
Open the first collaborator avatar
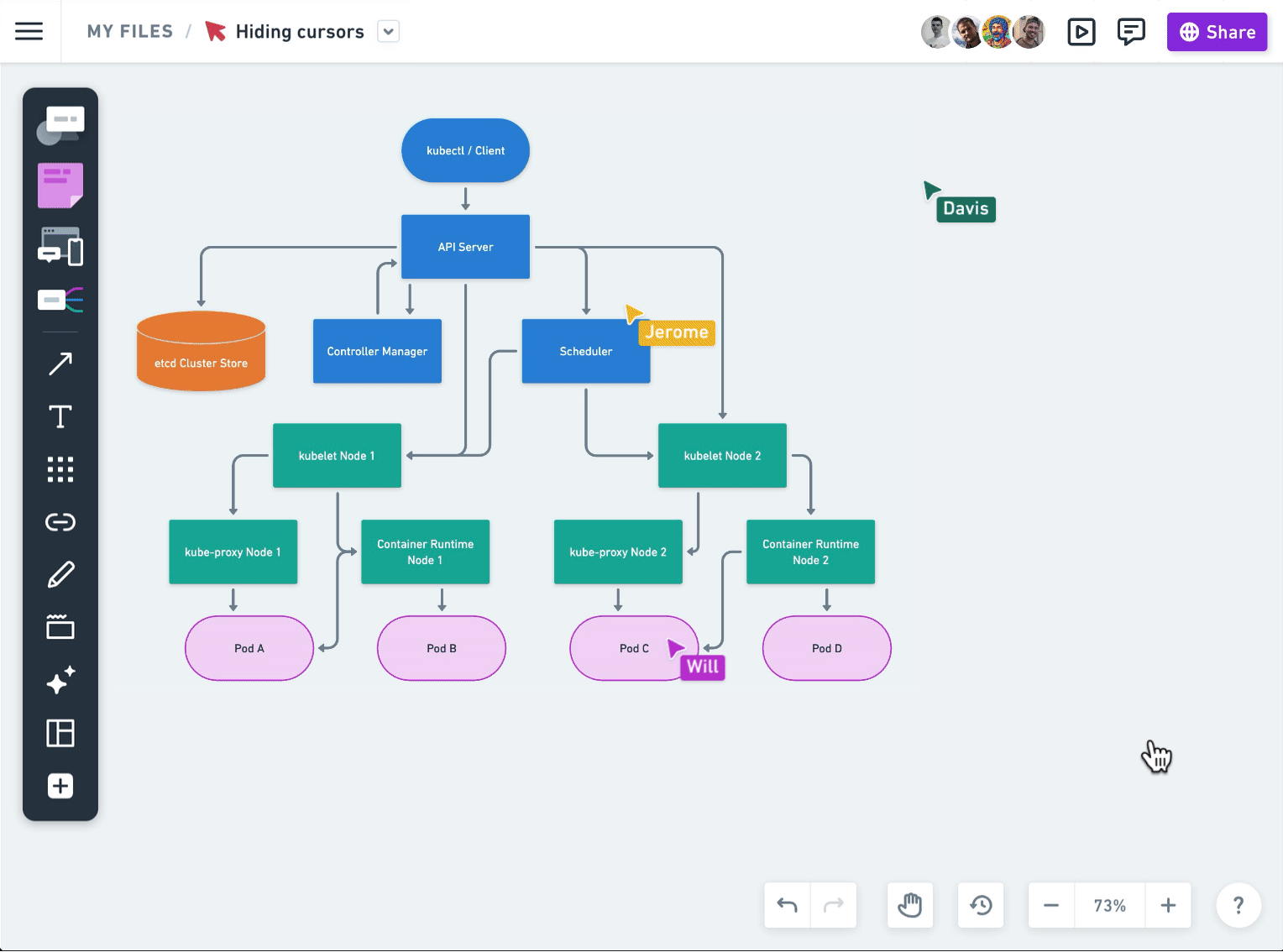coord(936,32)
